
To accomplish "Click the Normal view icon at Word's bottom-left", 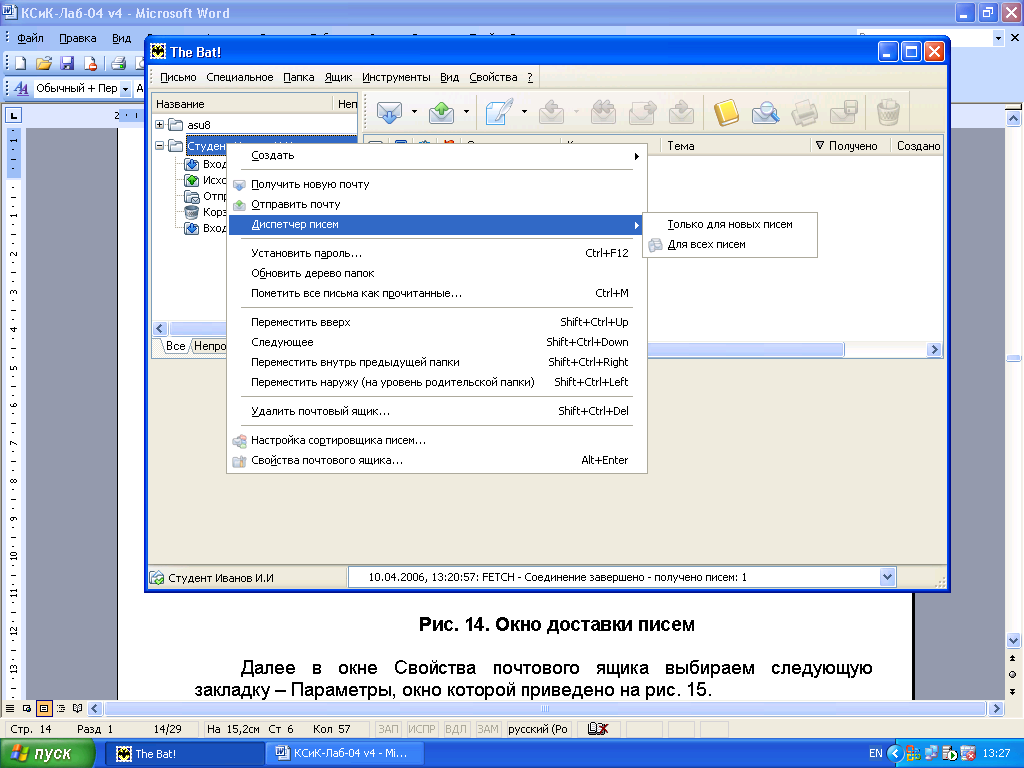I will click(x=10, y=709).
